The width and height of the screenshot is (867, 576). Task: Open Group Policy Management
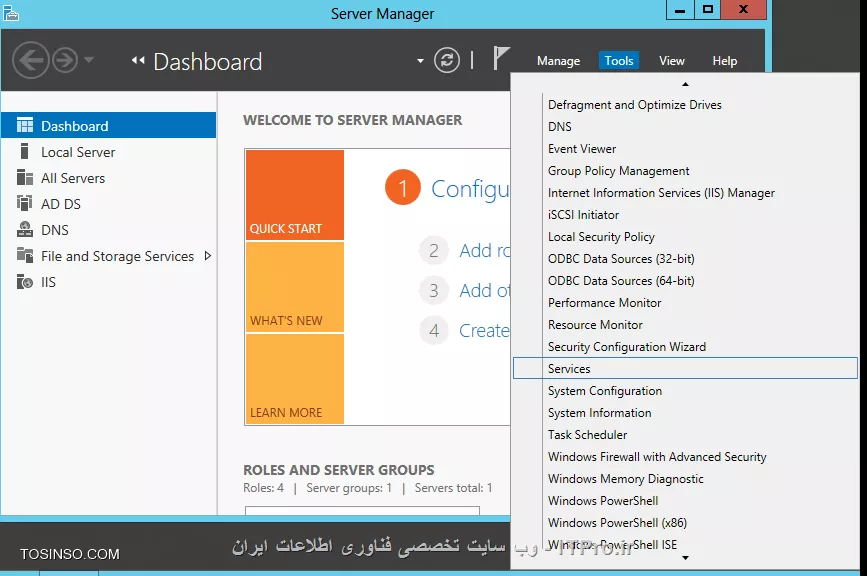pos(685,171)
